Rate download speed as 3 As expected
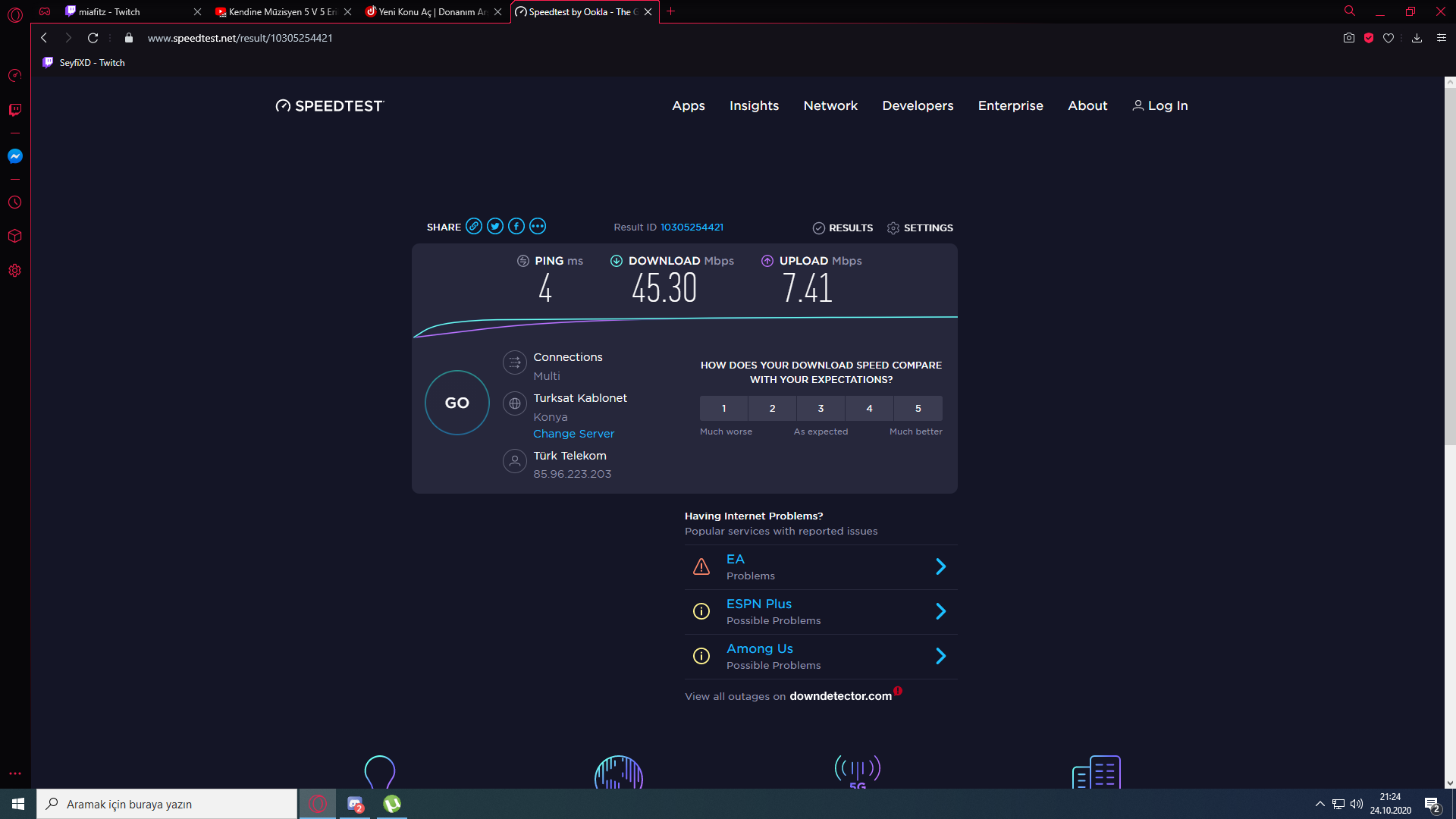Viewport: 1456px width, 819px height. [x=821, y=408]
